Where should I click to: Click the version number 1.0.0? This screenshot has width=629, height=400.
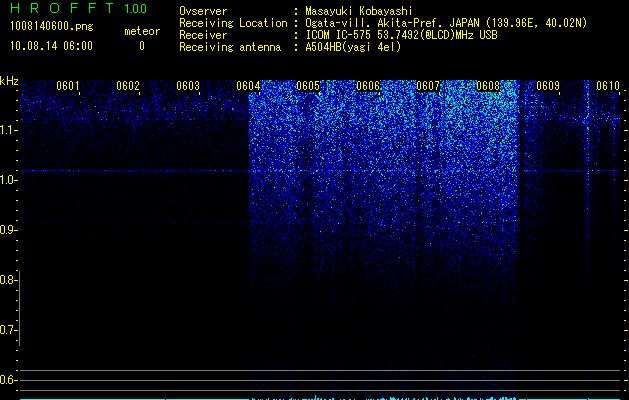pos(135,8)
